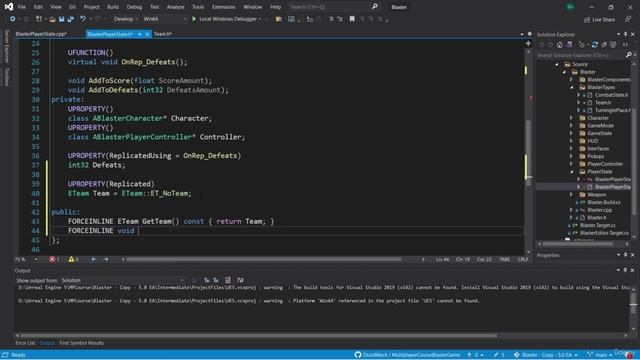640x360 pixels.
Task: Open the Blaster - Copy repository selector
Action: [546, 355]
